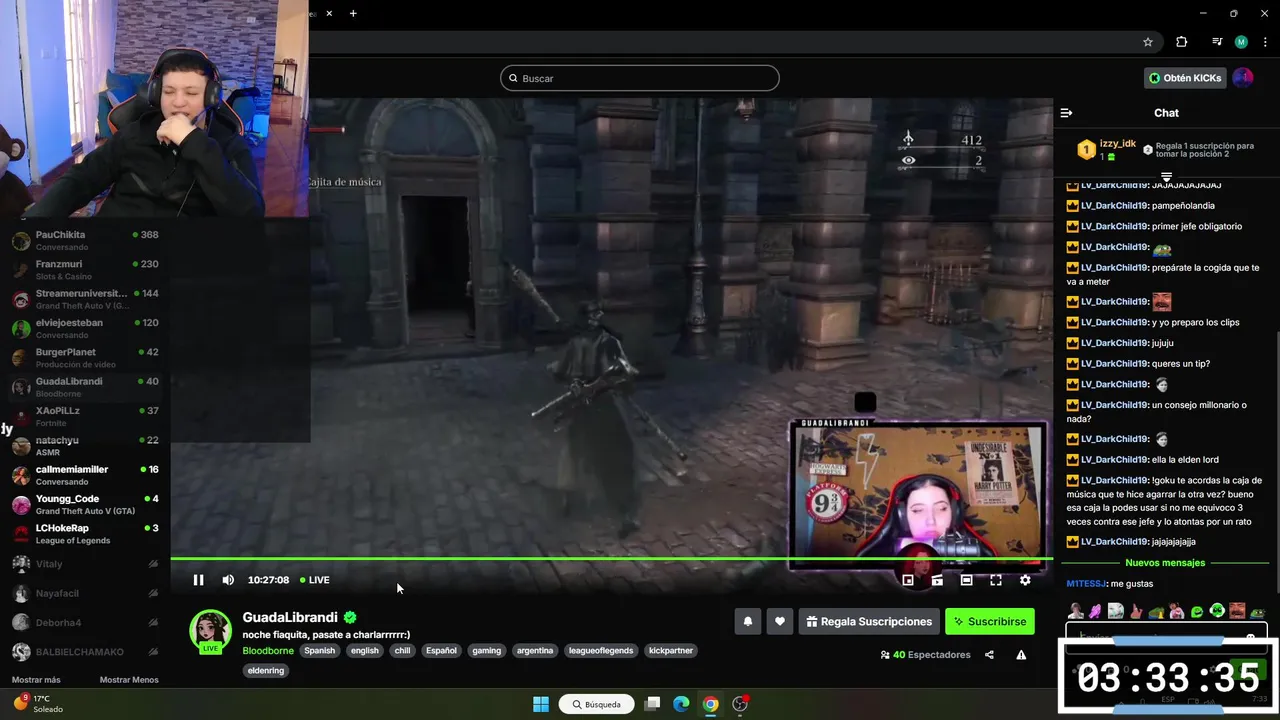Open the weather widget showing 17°C
This screenshot has height=720, width=1280.
tap(38, 704)
